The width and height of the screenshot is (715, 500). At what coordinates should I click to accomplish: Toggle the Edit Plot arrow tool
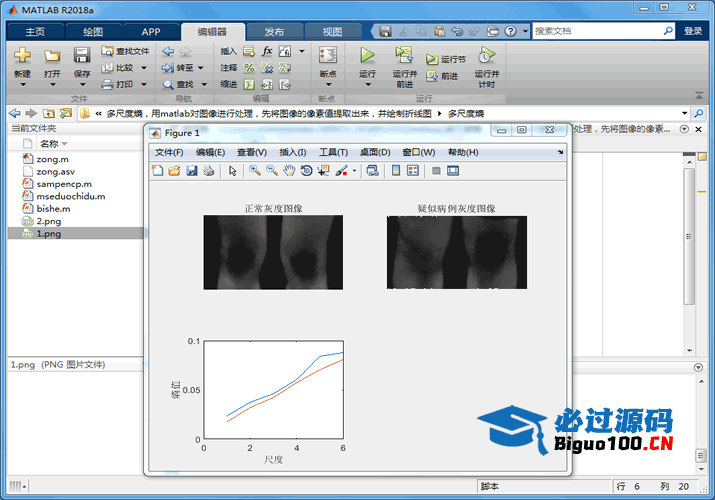click(232, 171)
